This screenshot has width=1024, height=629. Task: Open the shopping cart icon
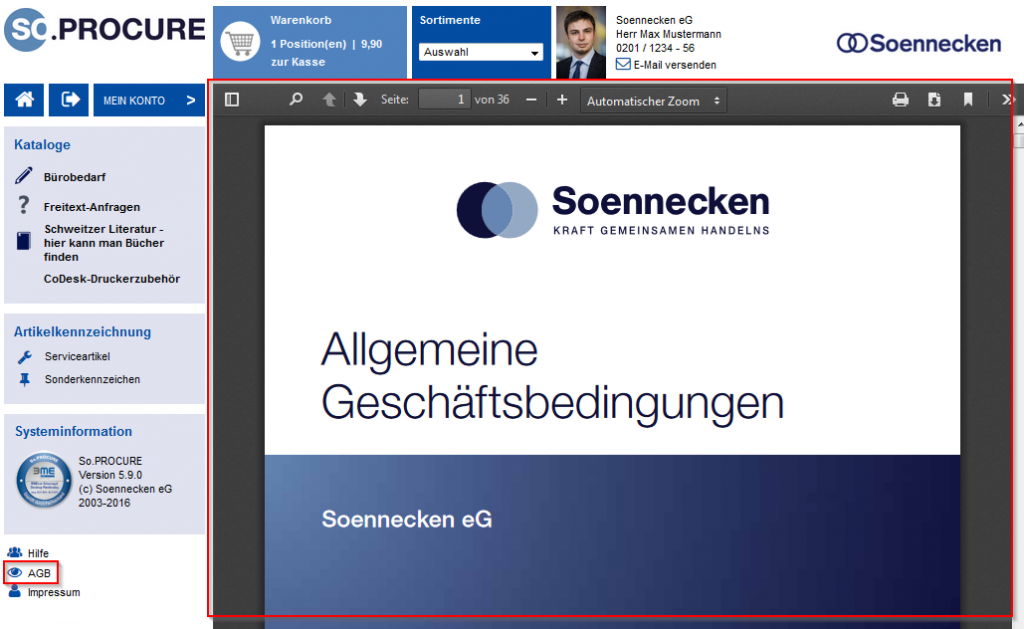pyautogui.click(x=240, y=42)
